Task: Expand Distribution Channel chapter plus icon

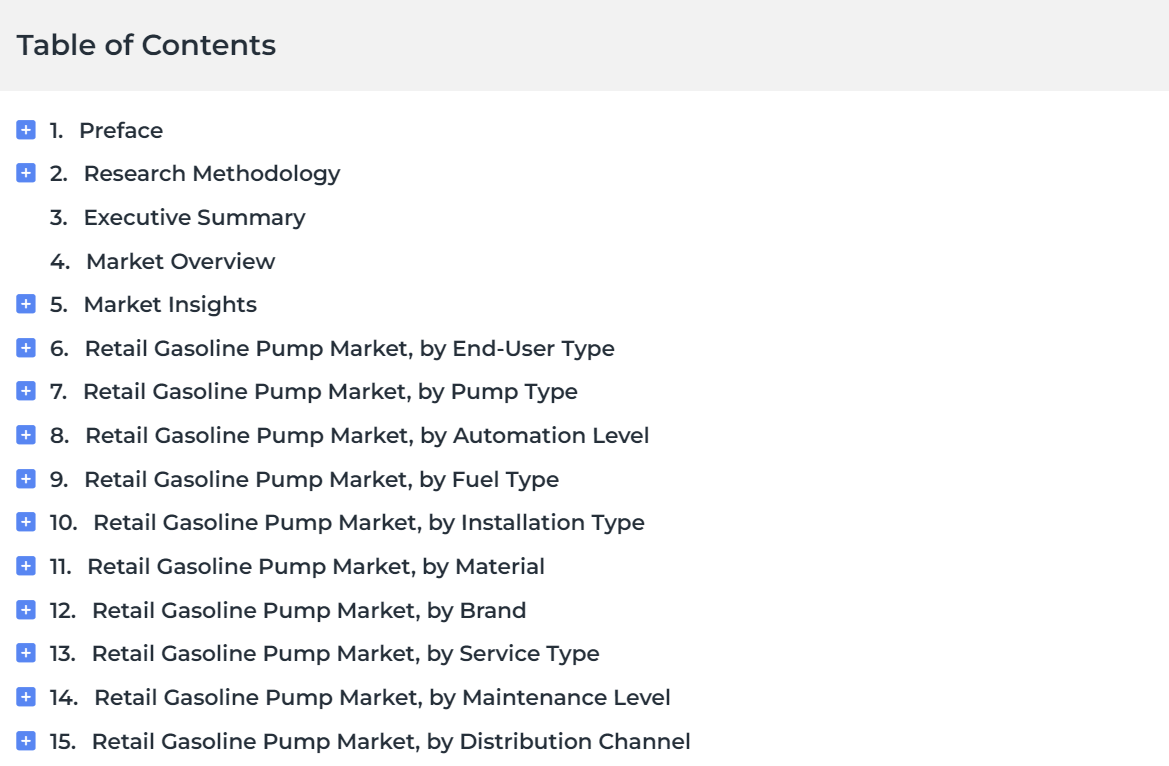Action: (x=26, y=741)
